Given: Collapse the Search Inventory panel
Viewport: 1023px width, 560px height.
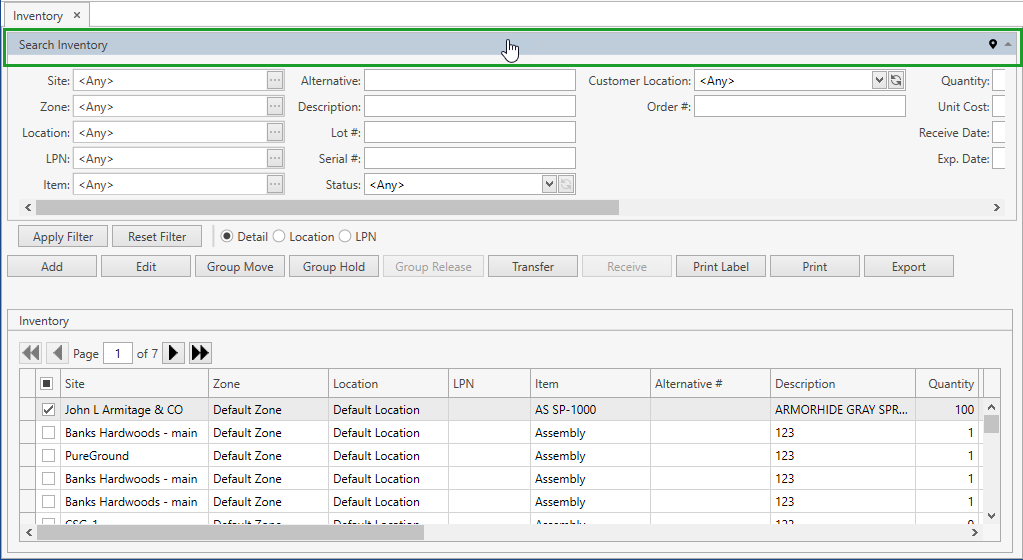Looking at the screenshot, I should pos(1008,45).
